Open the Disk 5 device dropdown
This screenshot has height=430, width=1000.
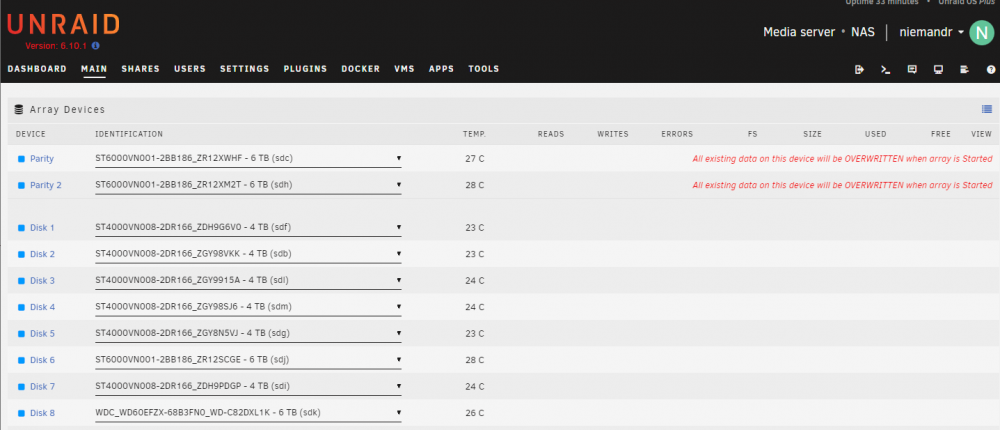(x=248, y=333)
